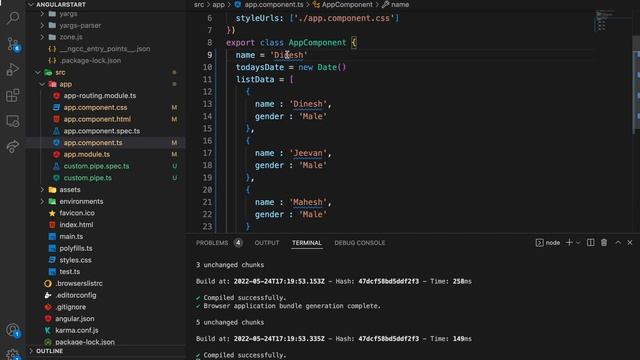Image resolution: width=640 pixels, height=360 pixels.
Task: Open .package-lock.json under node_modules
Action: pyautogui.click(x=91, y=60)
